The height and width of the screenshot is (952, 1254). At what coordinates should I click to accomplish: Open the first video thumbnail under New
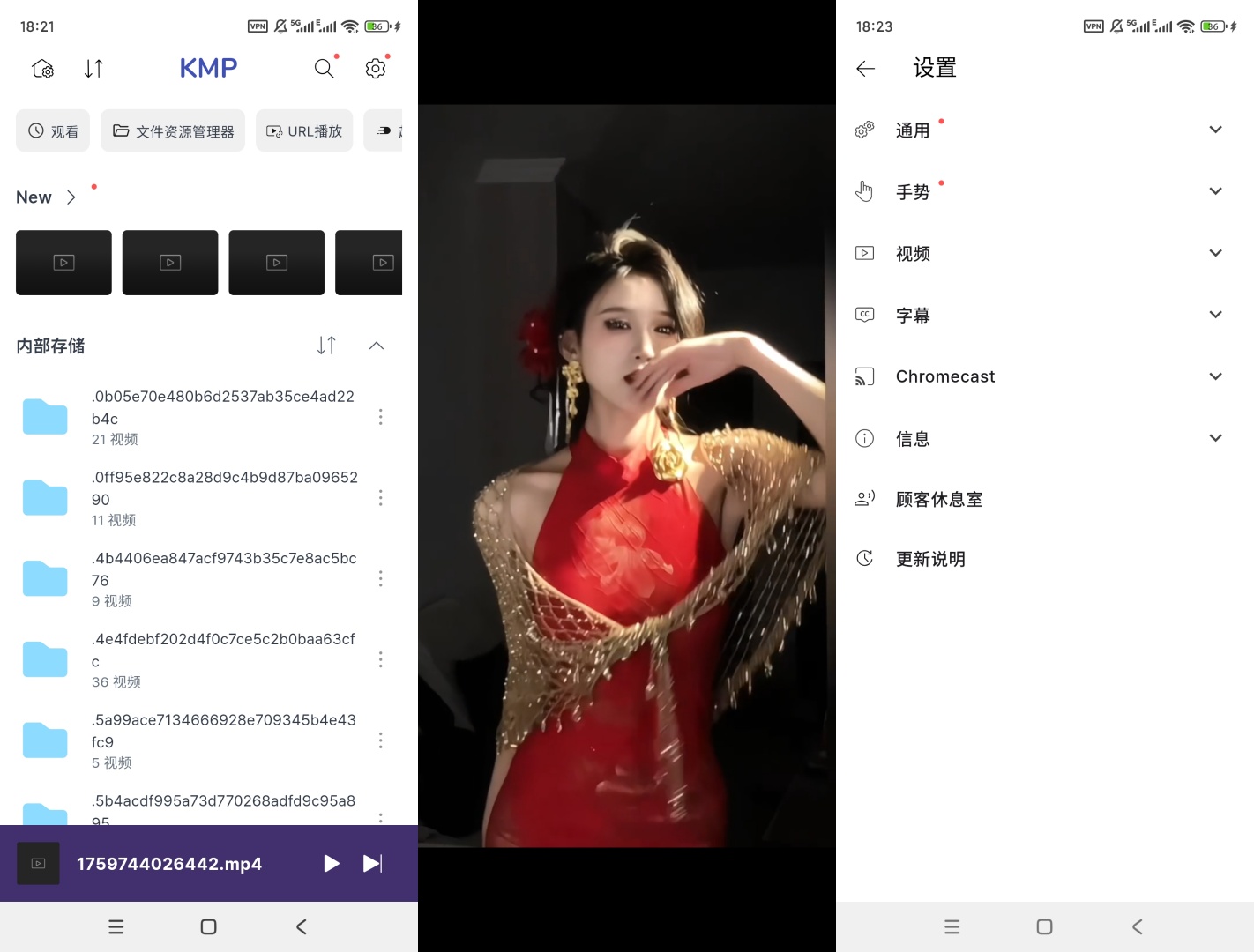(x=63, y=263)
